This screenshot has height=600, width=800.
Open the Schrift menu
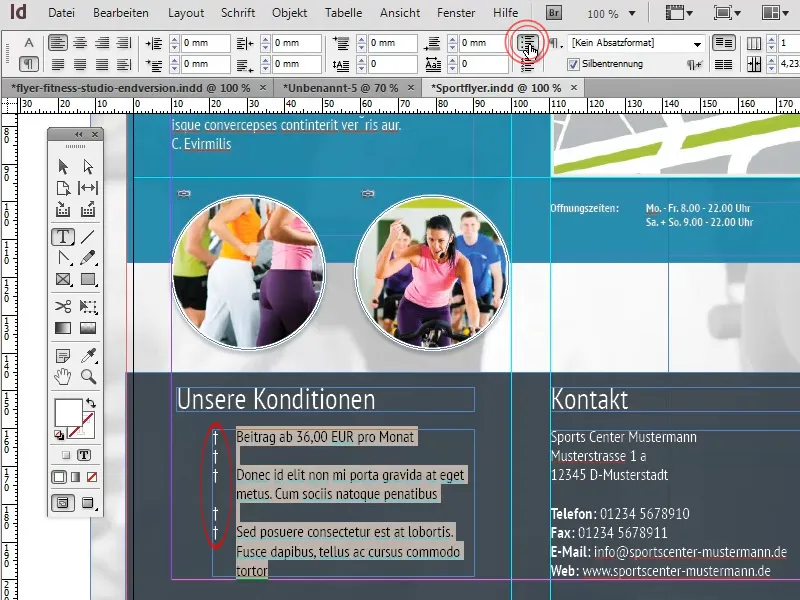coord(238,13)
